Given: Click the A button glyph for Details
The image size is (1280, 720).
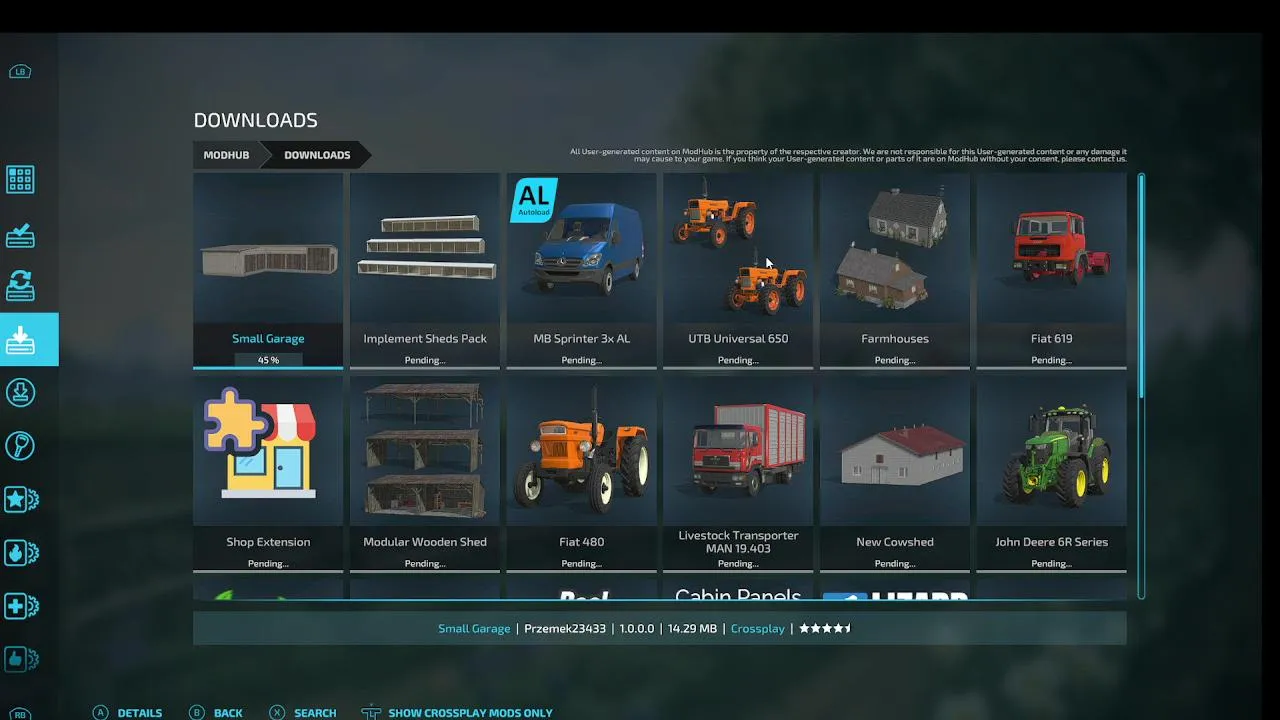Looking at the screenshot, I should [100, 713].
